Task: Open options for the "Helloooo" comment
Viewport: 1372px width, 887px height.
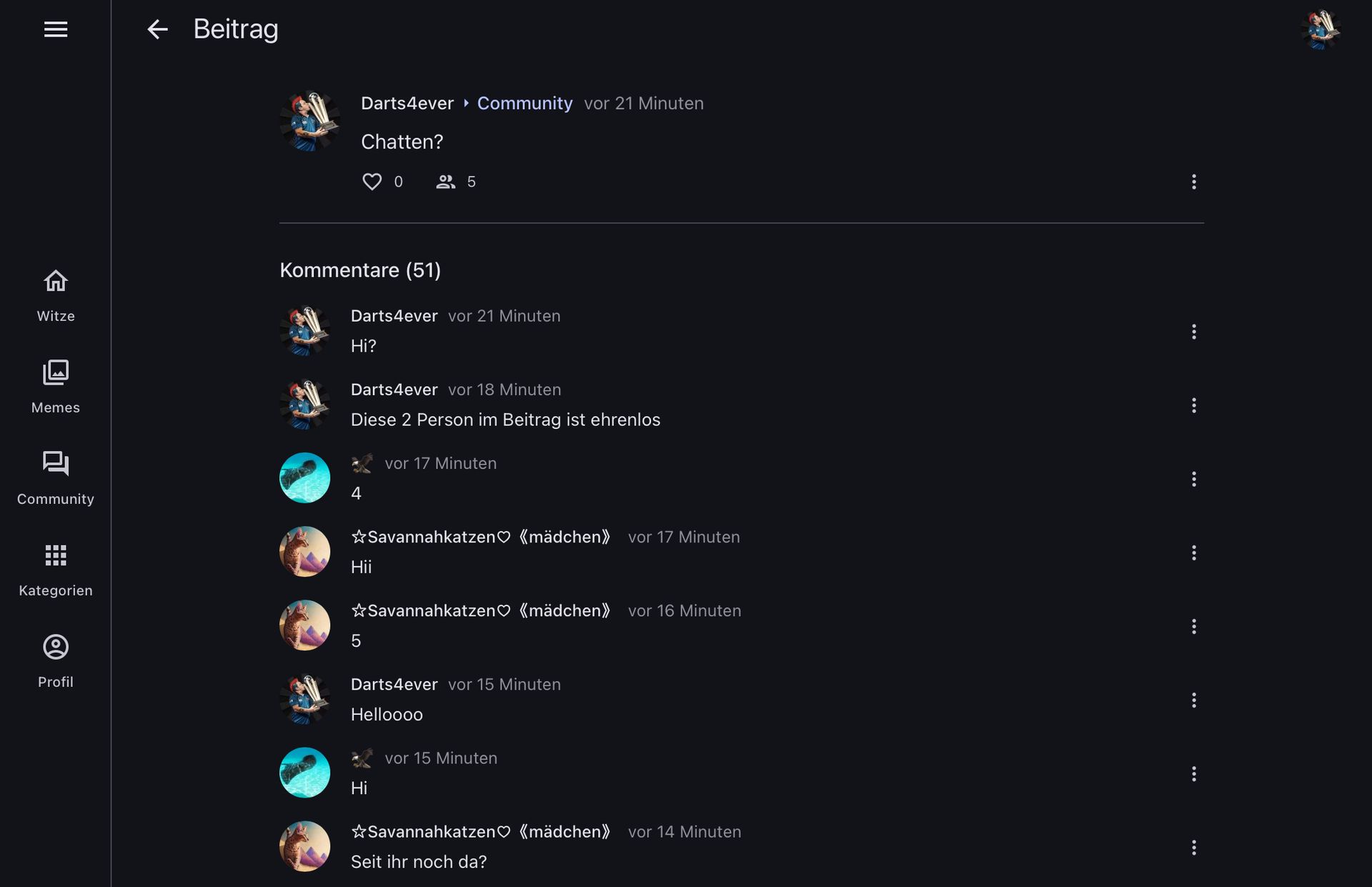Action: click(x=1193, y=700)
